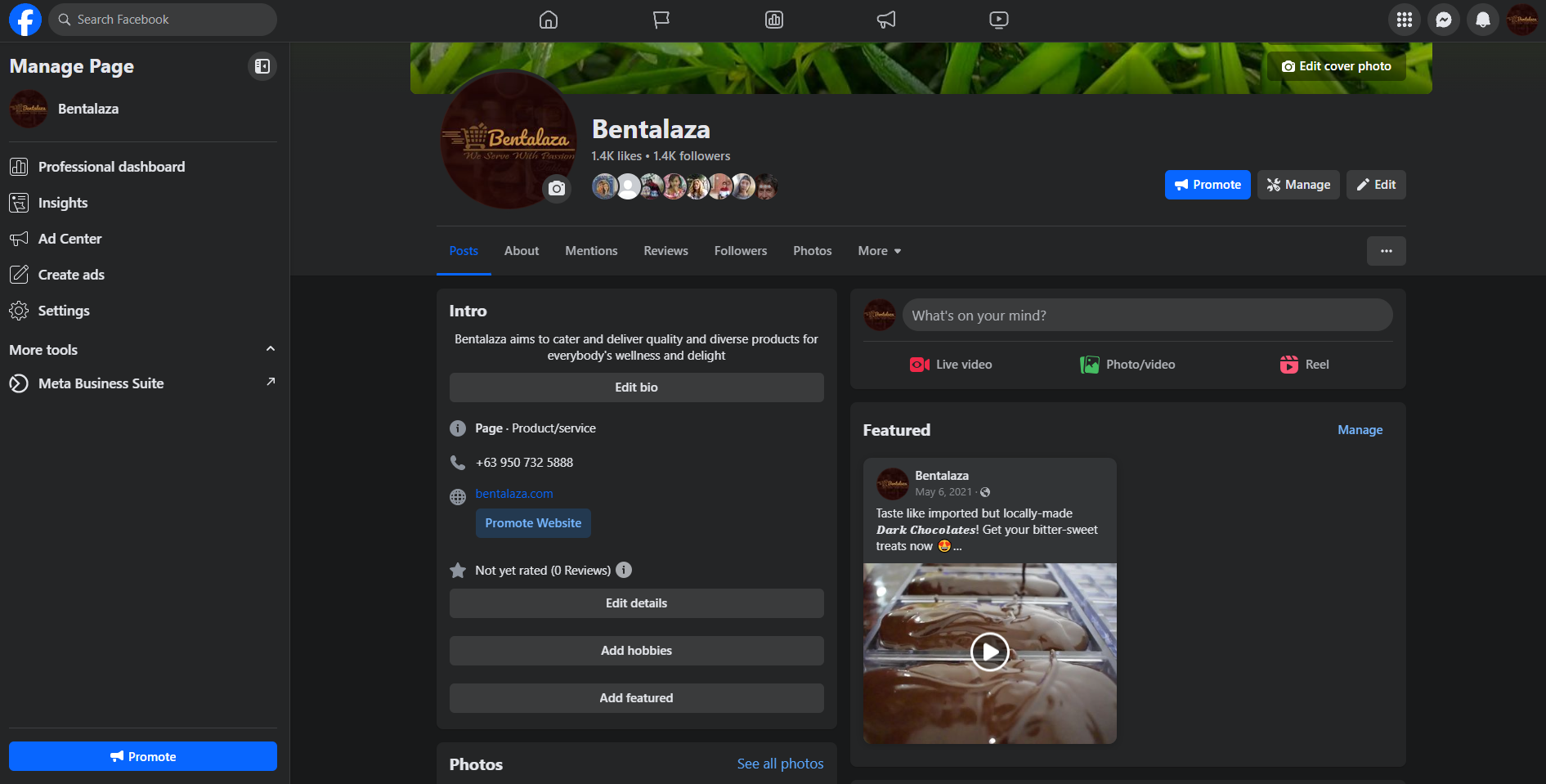This screenshot has height=784, width=1546.
Task: Click the 1.4K followers count
Action: 692,156
